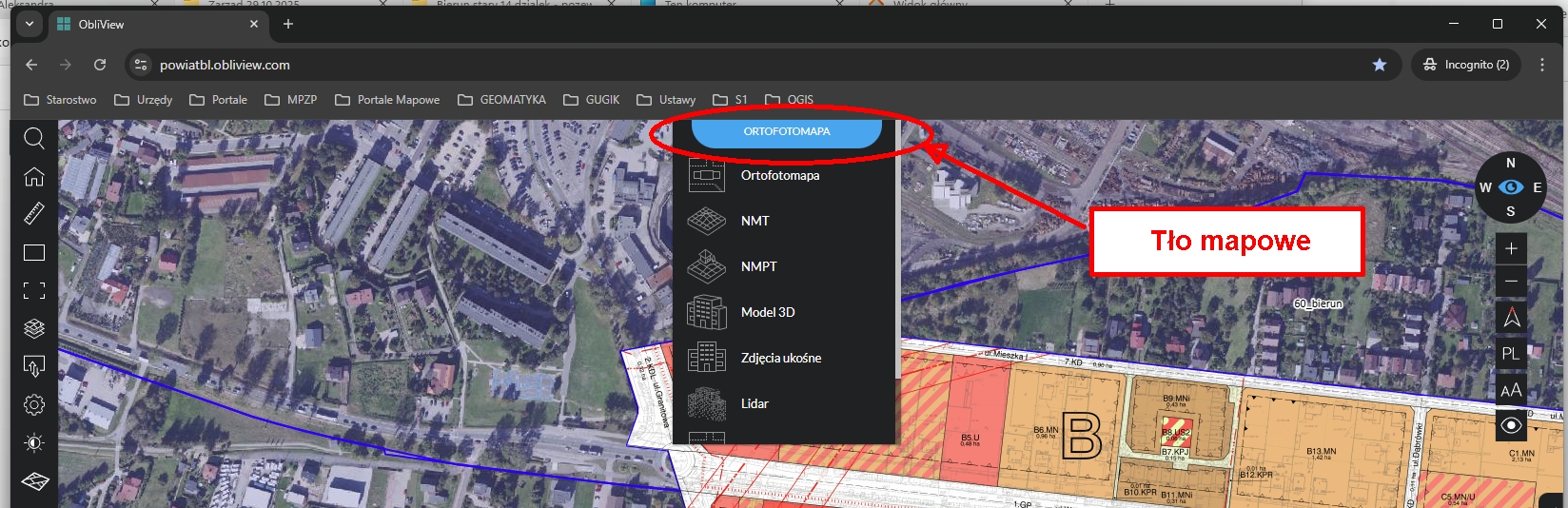Open site information icon in address bar
The height and width of the screenshot is (508, 1568).
(x=141, y=65)
